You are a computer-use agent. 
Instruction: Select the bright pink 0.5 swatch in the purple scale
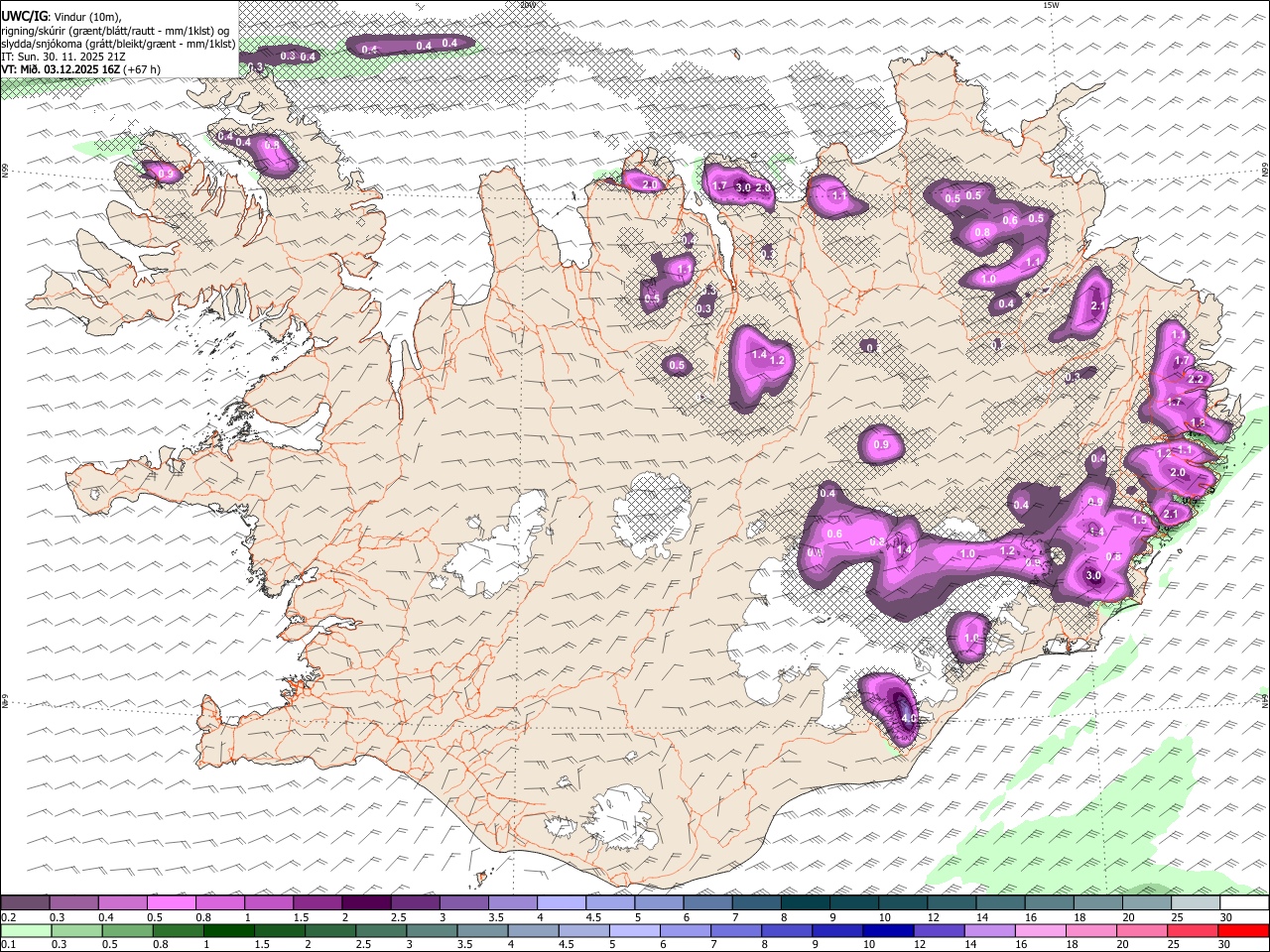[172, 902]
